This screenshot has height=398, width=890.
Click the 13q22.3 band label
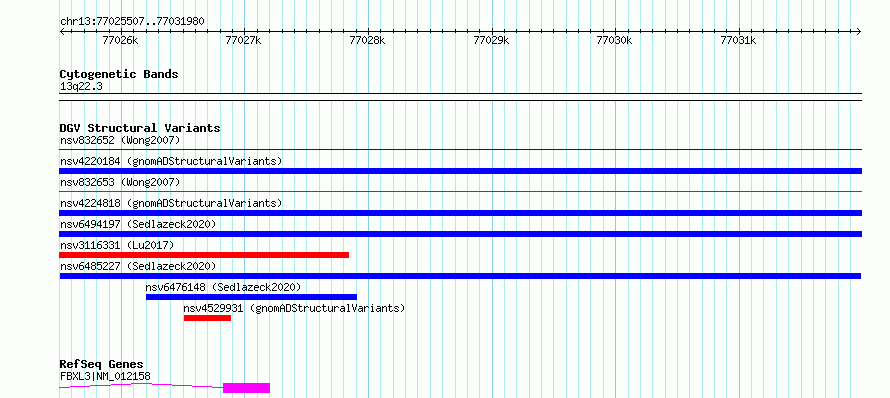(x=81, y=87)
